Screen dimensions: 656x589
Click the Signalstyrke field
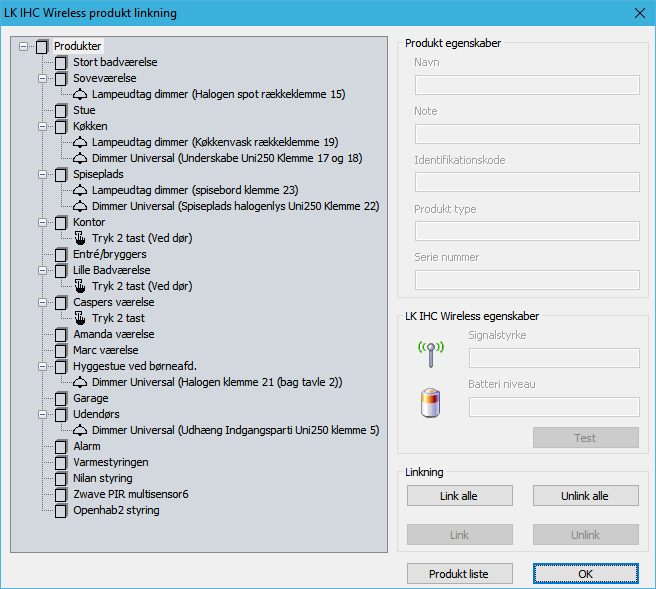(x=554, y=358)
